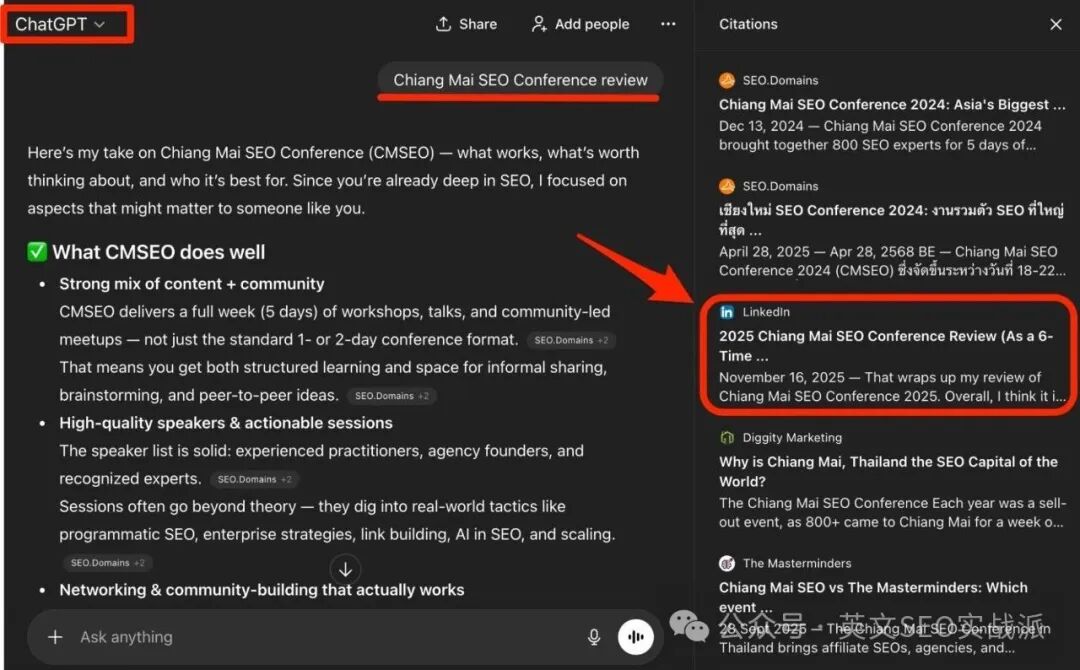The image size is (1080, 670).
Task: Open LinkedIn citation "2025 Chiang Mai SEO Conference Review"
Action: pyautogui.click(x=886, y=346)
